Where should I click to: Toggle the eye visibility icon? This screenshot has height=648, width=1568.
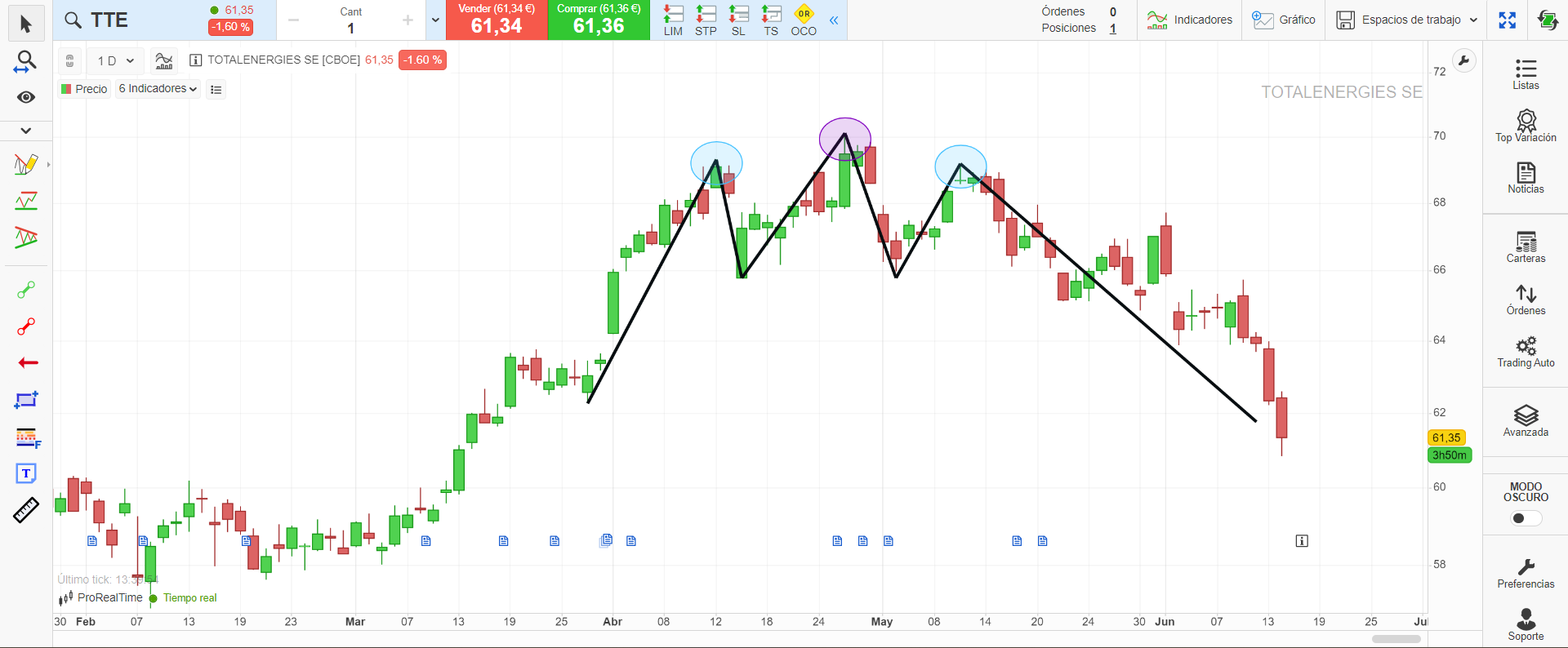tap(25, 97)
